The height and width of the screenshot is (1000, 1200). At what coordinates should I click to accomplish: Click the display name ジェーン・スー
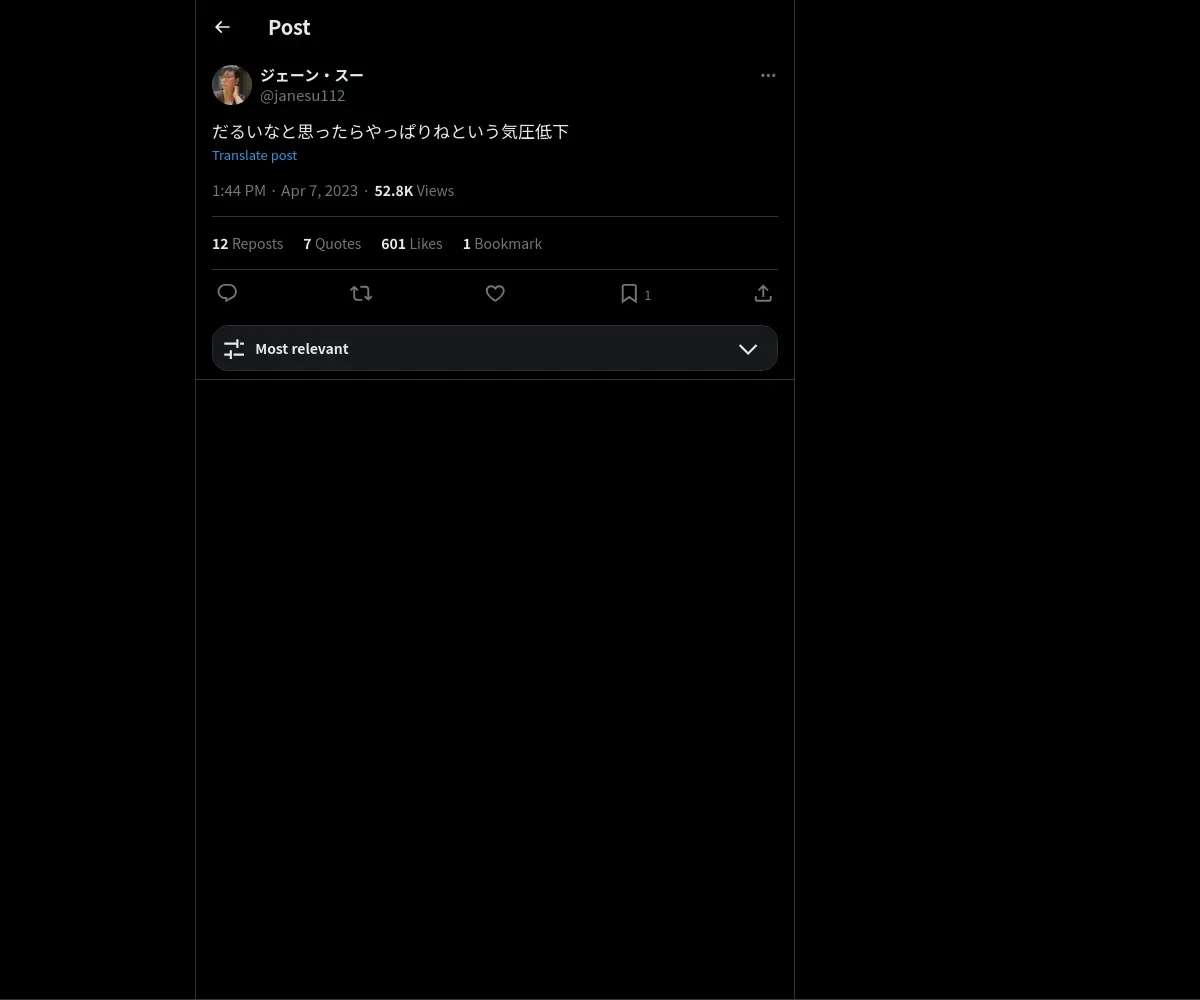click(x=312, y=75)
